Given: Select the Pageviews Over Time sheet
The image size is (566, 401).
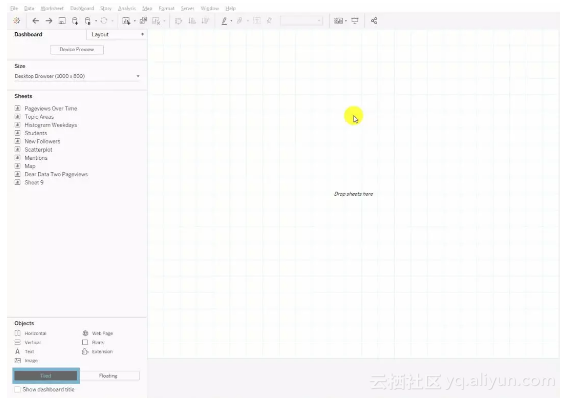Looking at the screenshot, I should pyautogui.click(x=46, y=108).
